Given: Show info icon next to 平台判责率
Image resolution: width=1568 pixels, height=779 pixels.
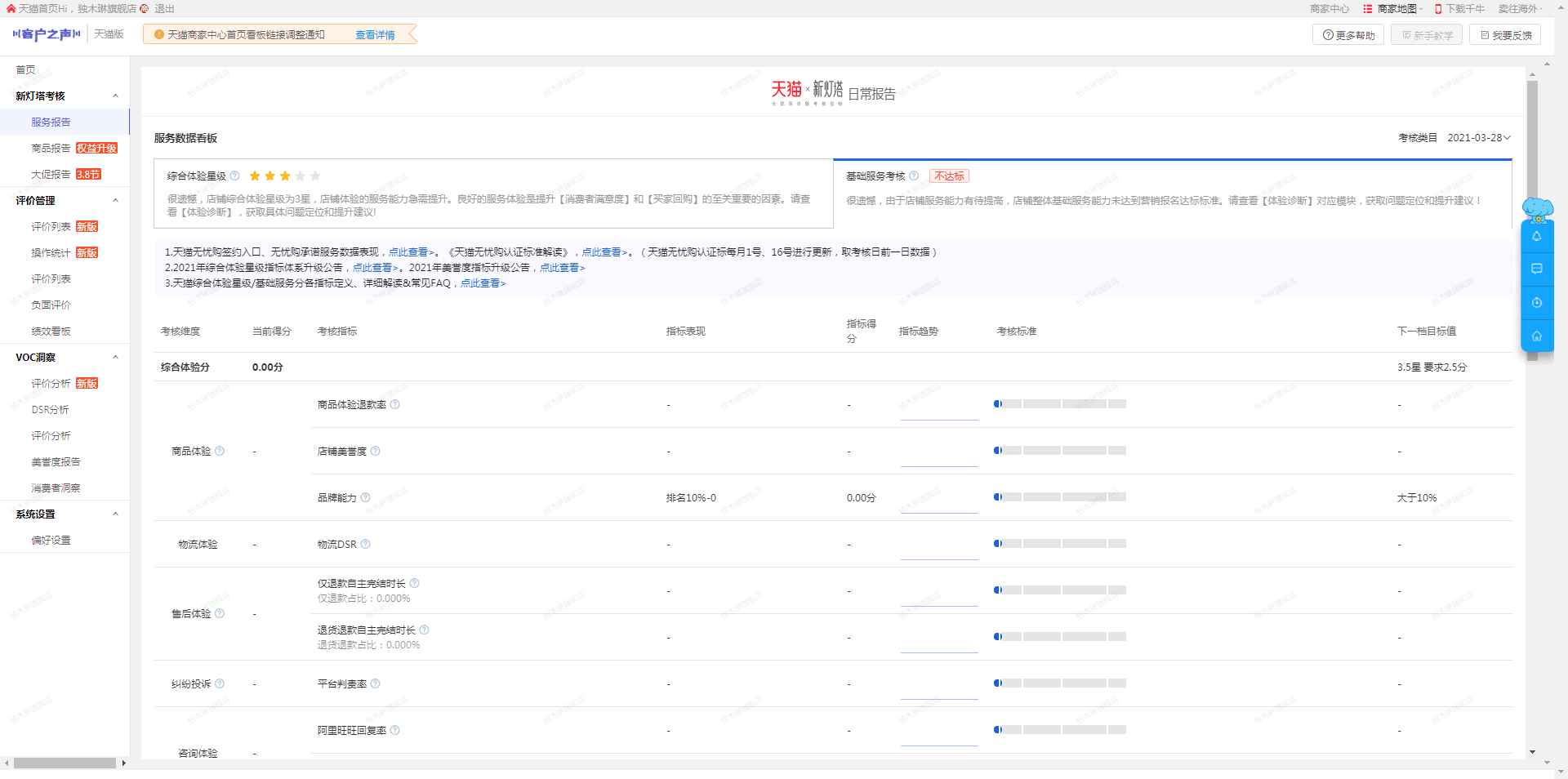Looking at the screenshot, I should pyautogui.click(x=376, y=683).
